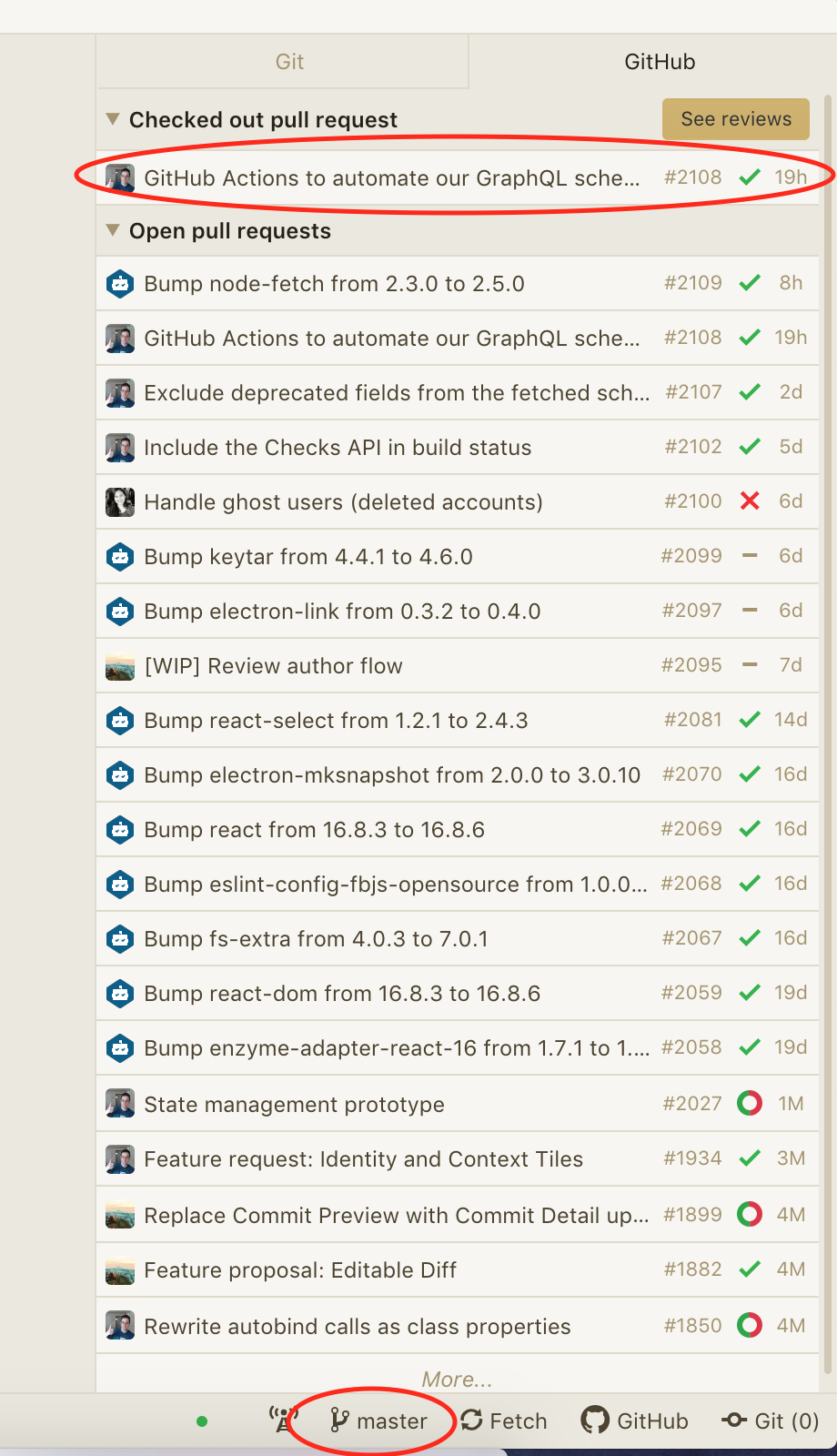Open Bump eslint-config-fbjs-opensource pull request
Screen dimensions: 837x1456
coord(457,884)
